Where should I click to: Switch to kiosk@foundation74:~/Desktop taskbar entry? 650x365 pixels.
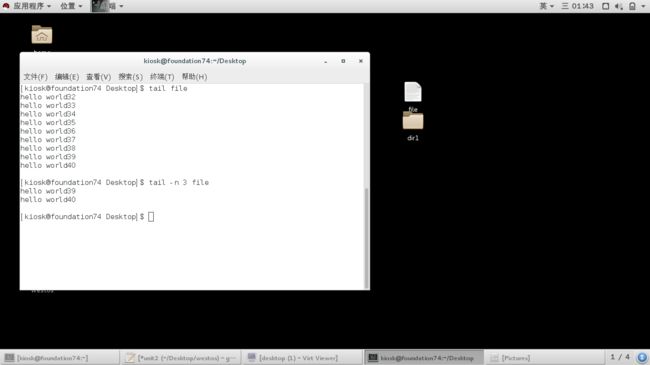423,358
